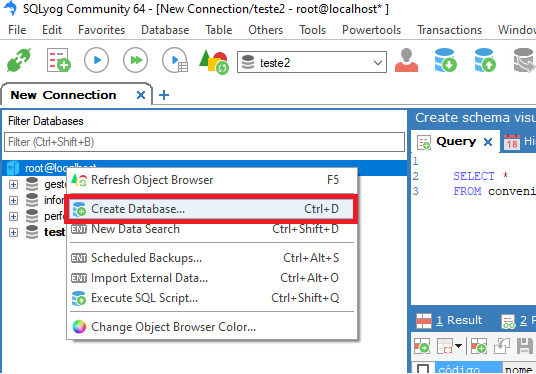Click the Refresh Object Browser toolbar icon
536x374 pixels.
tap(214, 62)
